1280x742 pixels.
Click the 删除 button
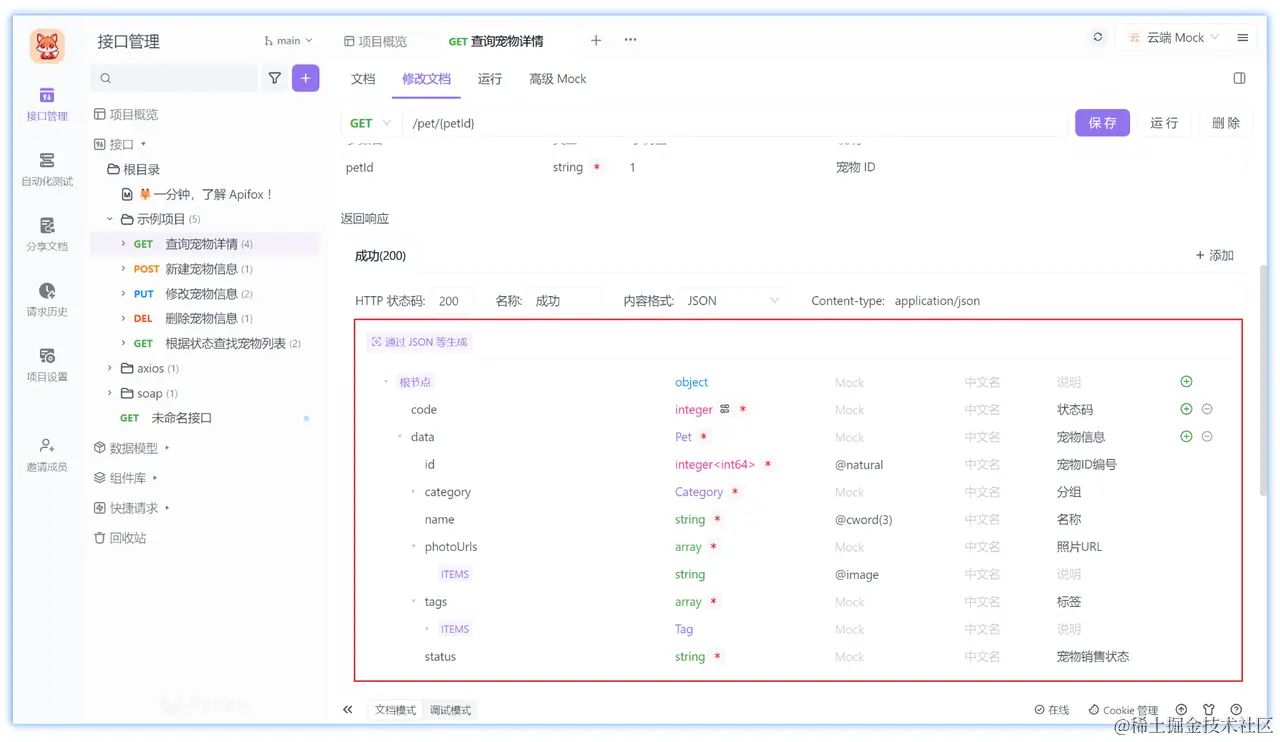[x=1225, y=123]
